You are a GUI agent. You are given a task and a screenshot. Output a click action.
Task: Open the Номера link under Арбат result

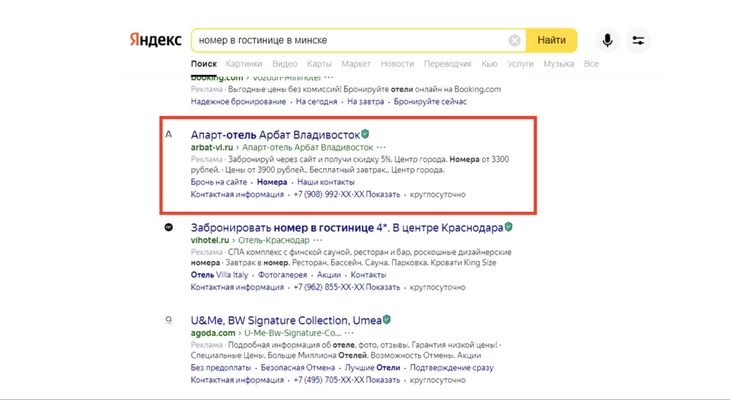(272, 182)
